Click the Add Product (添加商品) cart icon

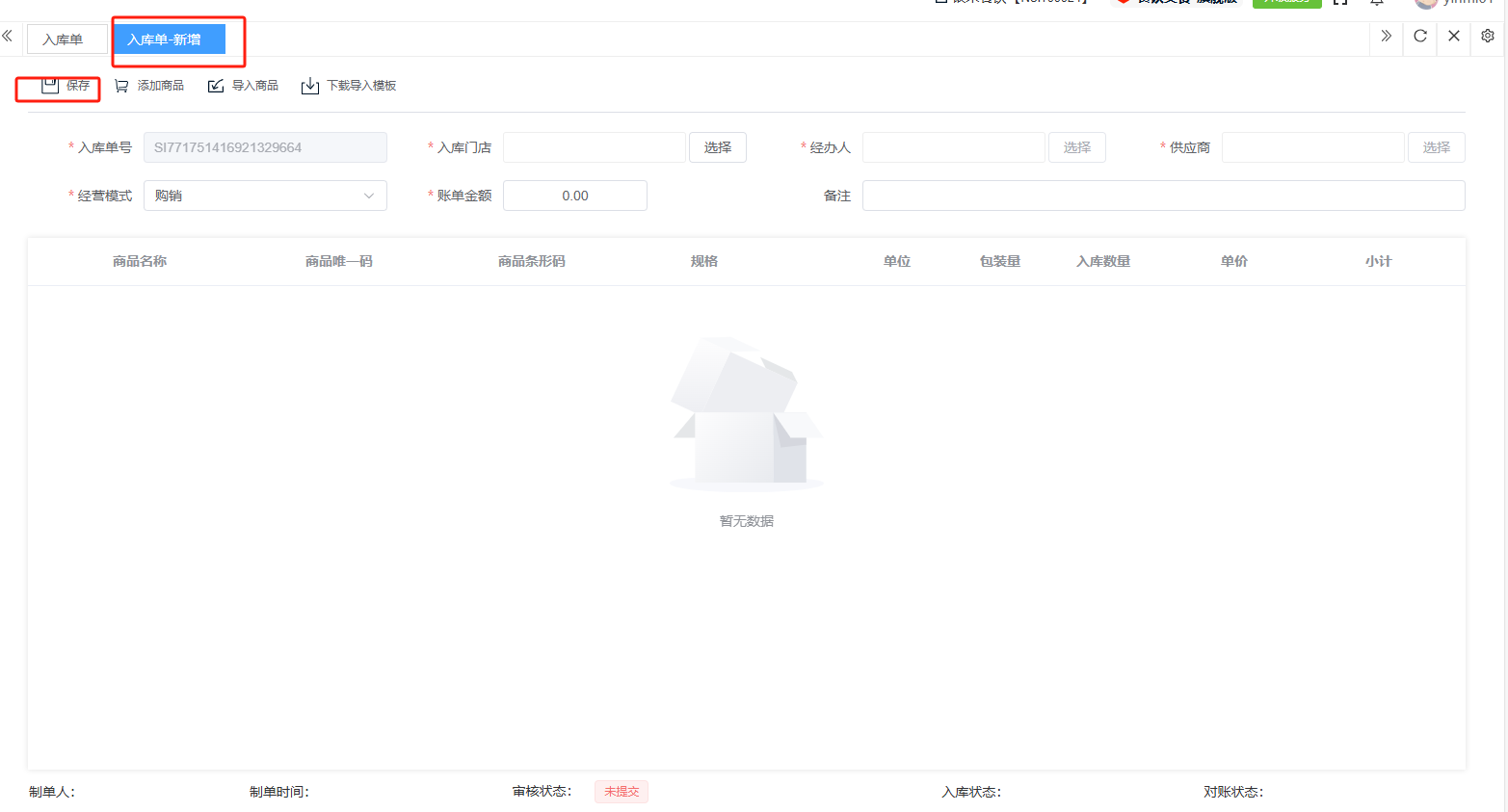tap(121, 86)
